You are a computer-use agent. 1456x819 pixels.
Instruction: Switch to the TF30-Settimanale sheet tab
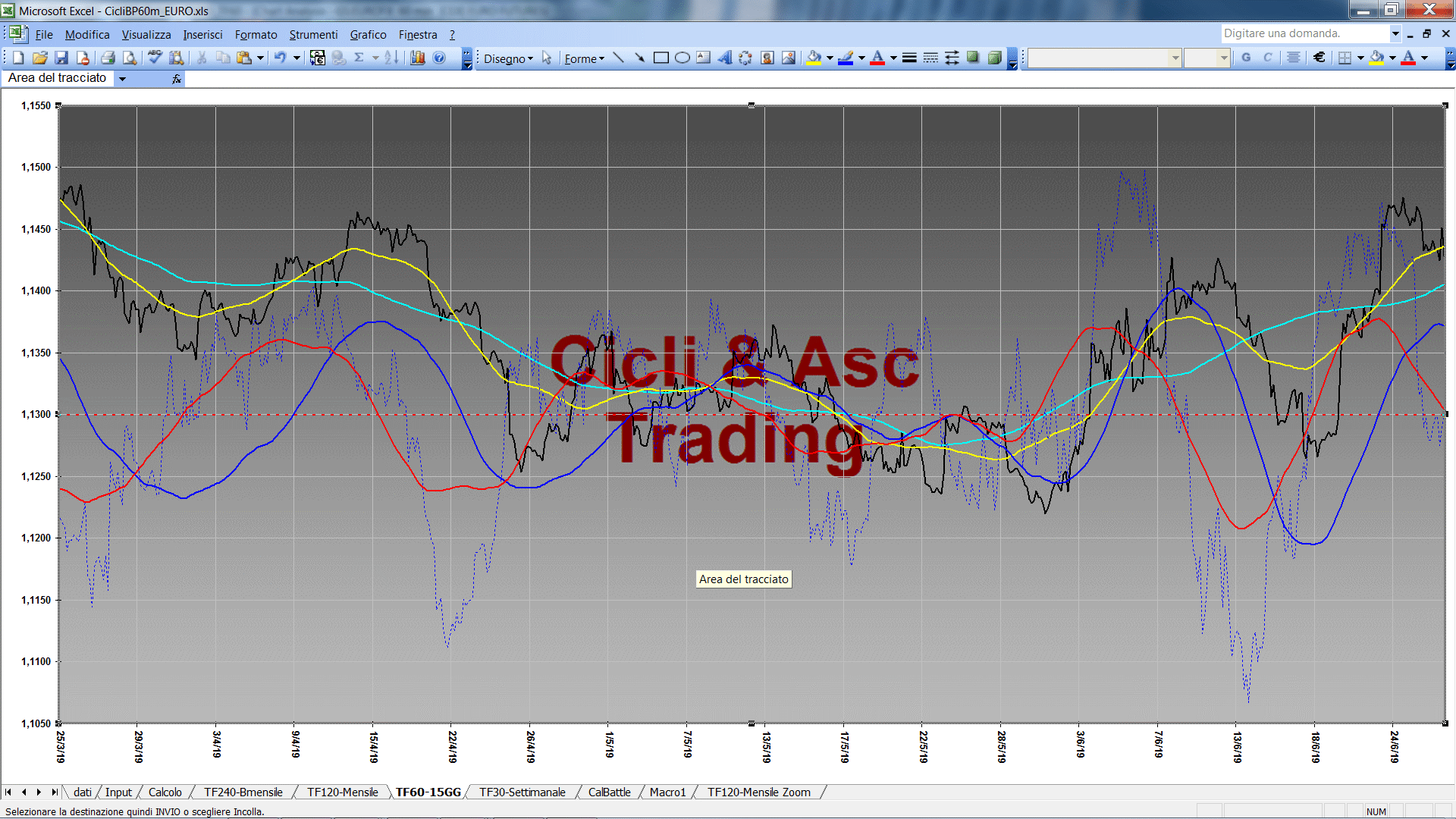tap(522, 792)
